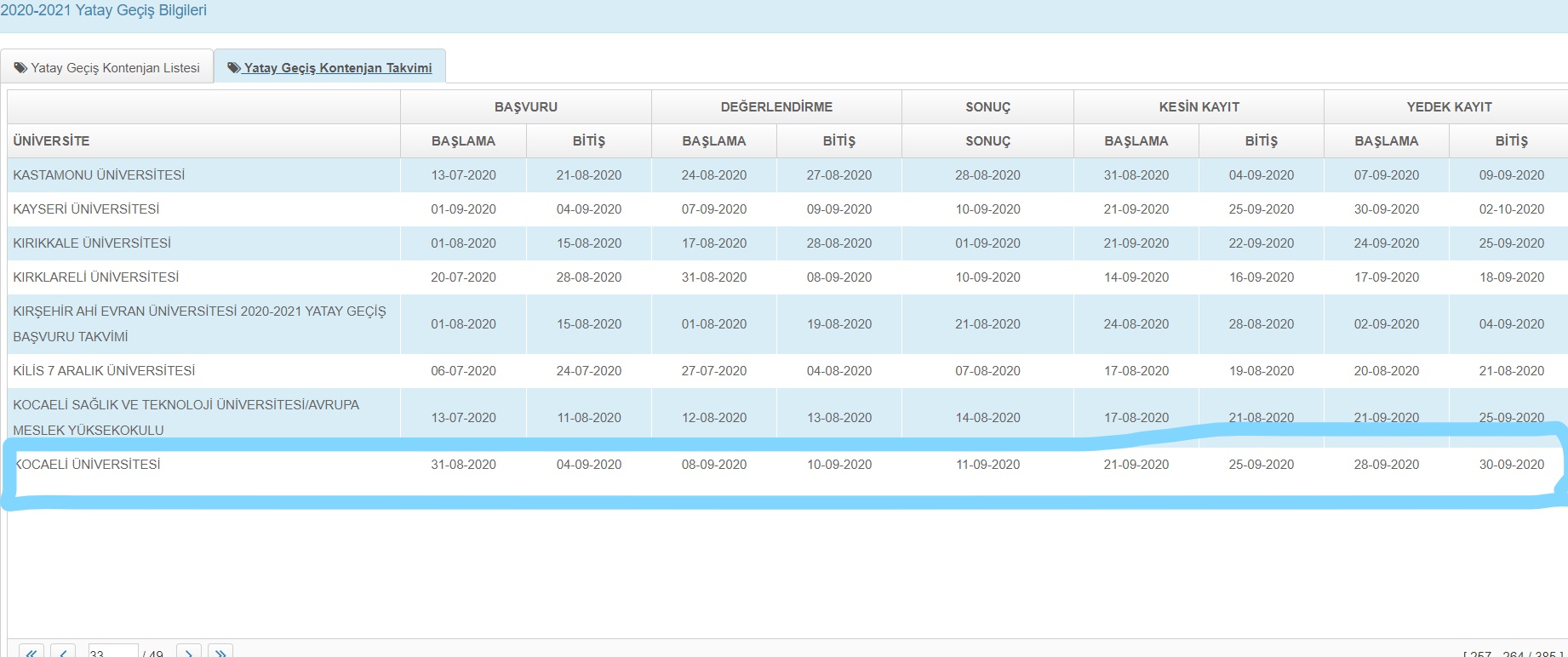
Task: Click Kocaeli Üniversitesi's reserve end 30-09-2020
Action: (1511, 464)
